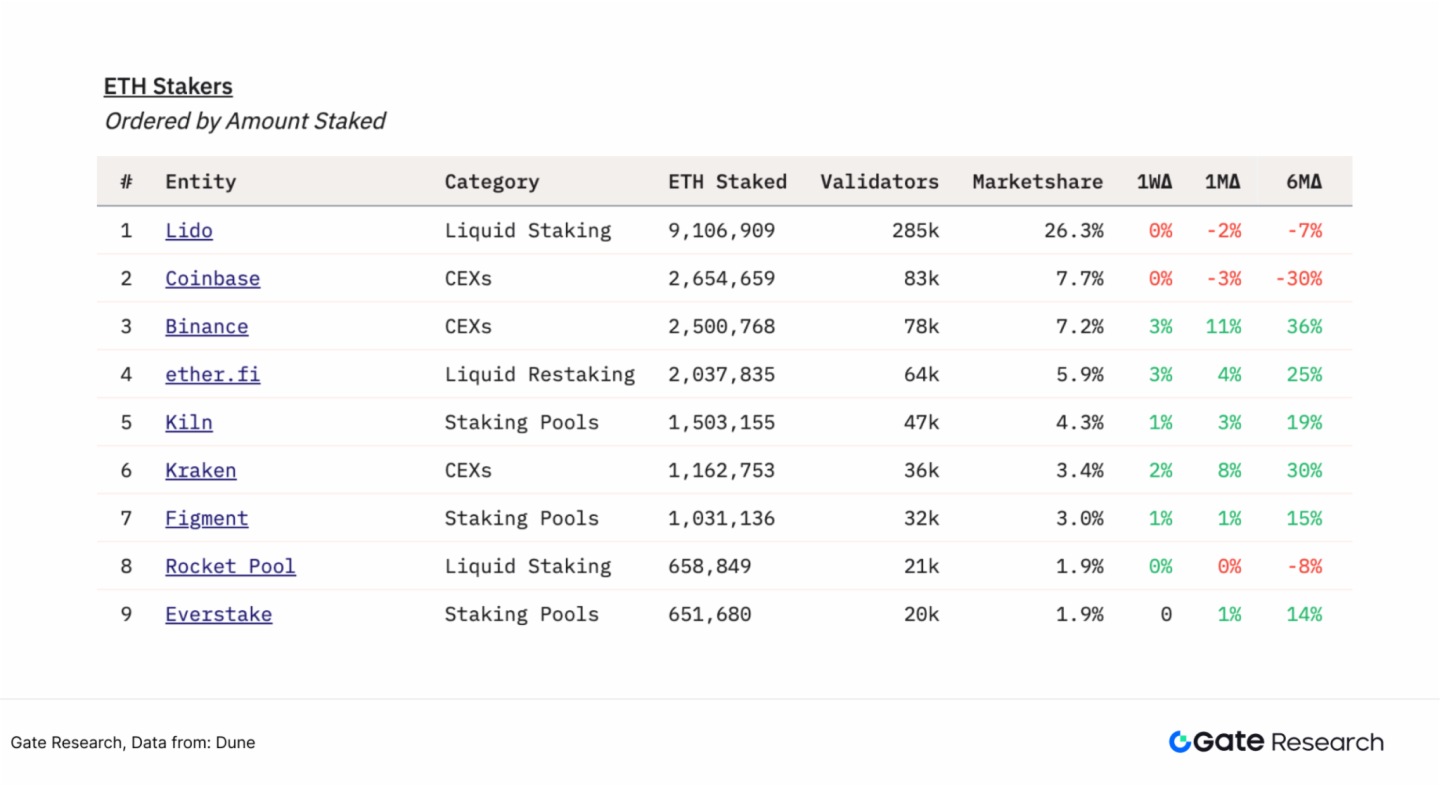Select the Entity column header
The width and height of the screenshot is (1440, 786).
click(x=200, y=182)
